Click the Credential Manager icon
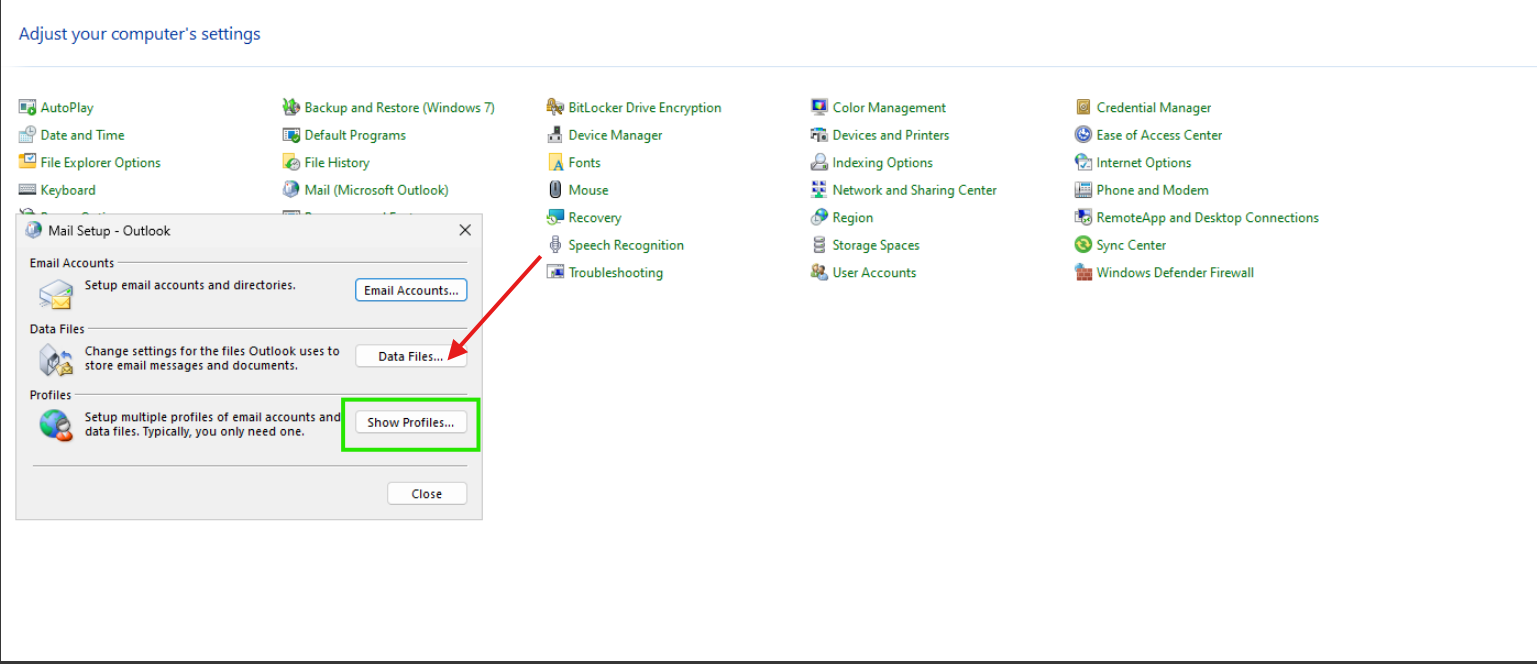This screenshot has width=1537, height=664. pos(1083,107)
